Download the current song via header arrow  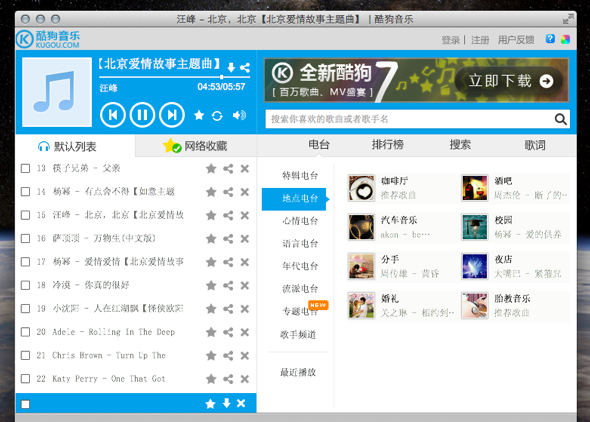pyautogui.click(x=231, y=68)
